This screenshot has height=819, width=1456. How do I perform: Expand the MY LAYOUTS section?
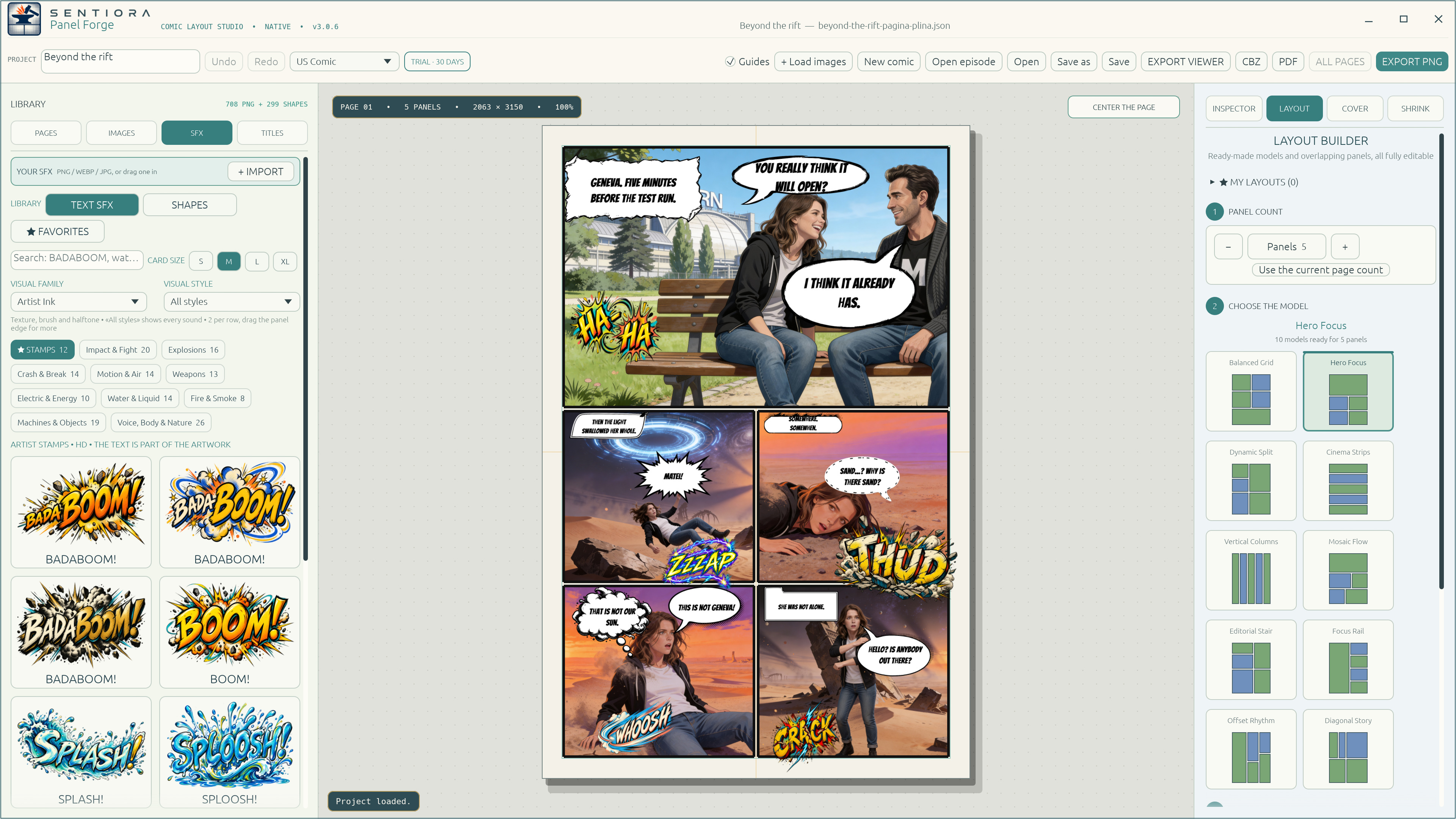pos(1254,182)
